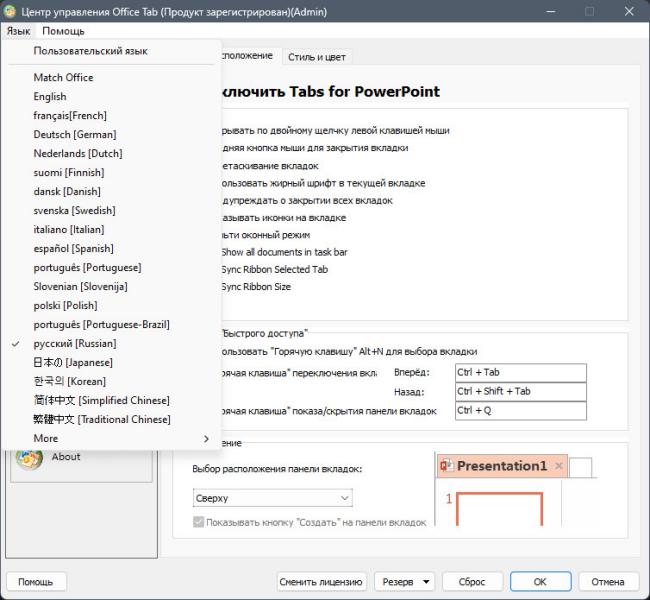Open the Резерв dropdown button
Screen dimensions: 650x600
[404, 582]
